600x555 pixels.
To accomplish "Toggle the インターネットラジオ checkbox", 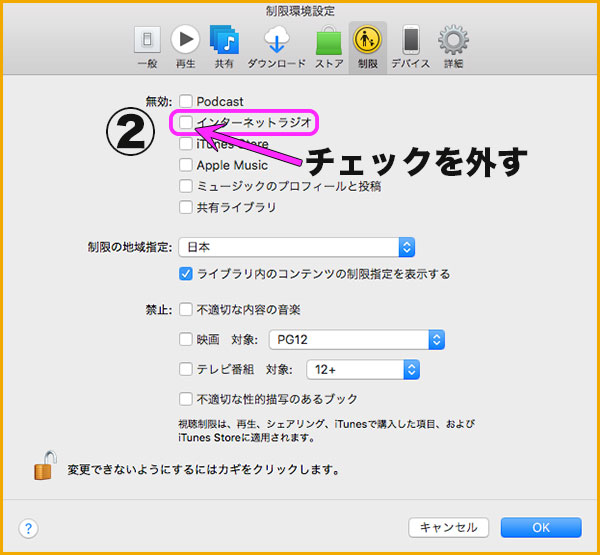I will pos(186,122).
